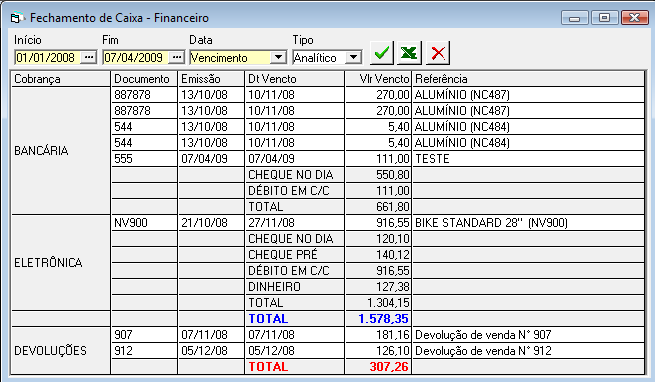The height and width of the screenshot is (382, 655).
Task: Click due date 27/11/08
Action: [295, 223]
